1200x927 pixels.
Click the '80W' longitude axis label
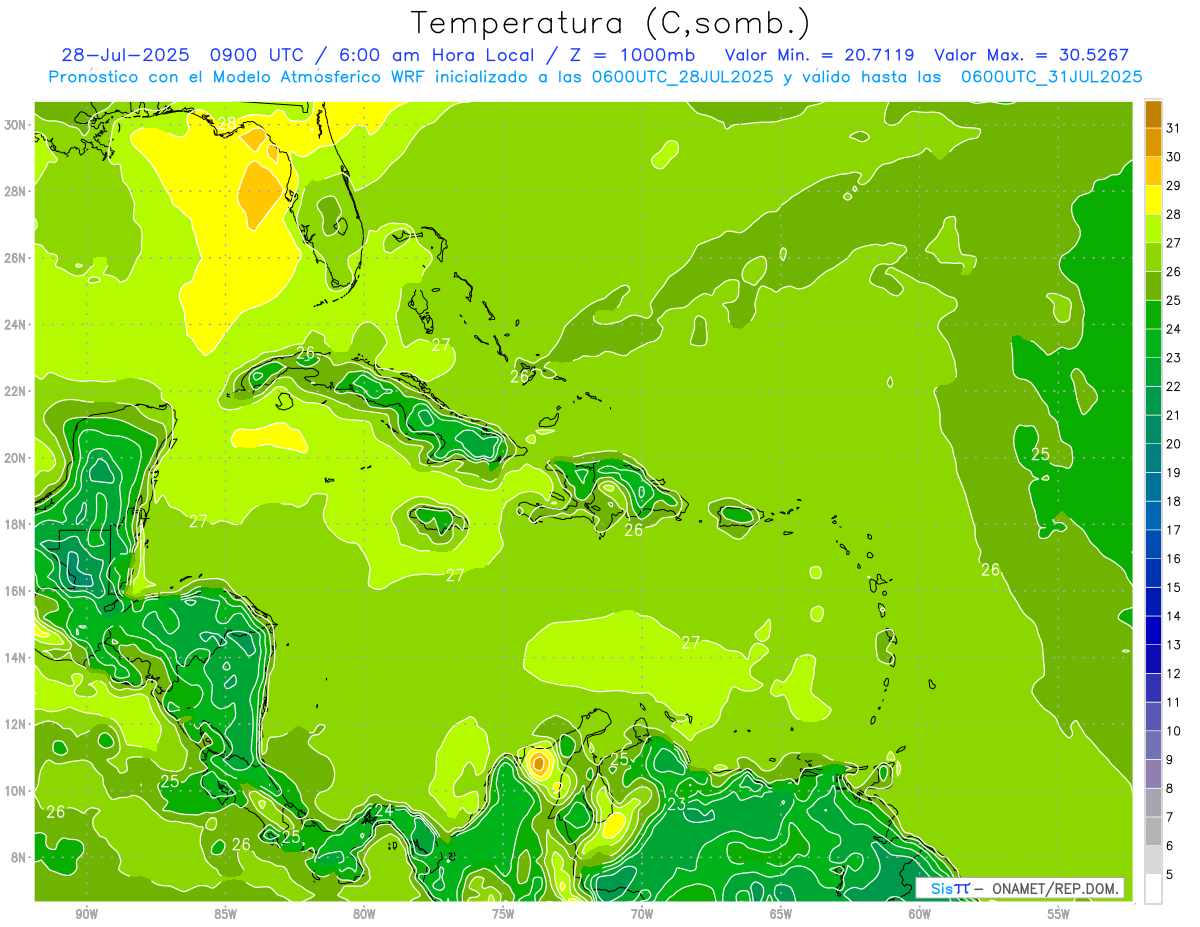(x=364, y=914)
